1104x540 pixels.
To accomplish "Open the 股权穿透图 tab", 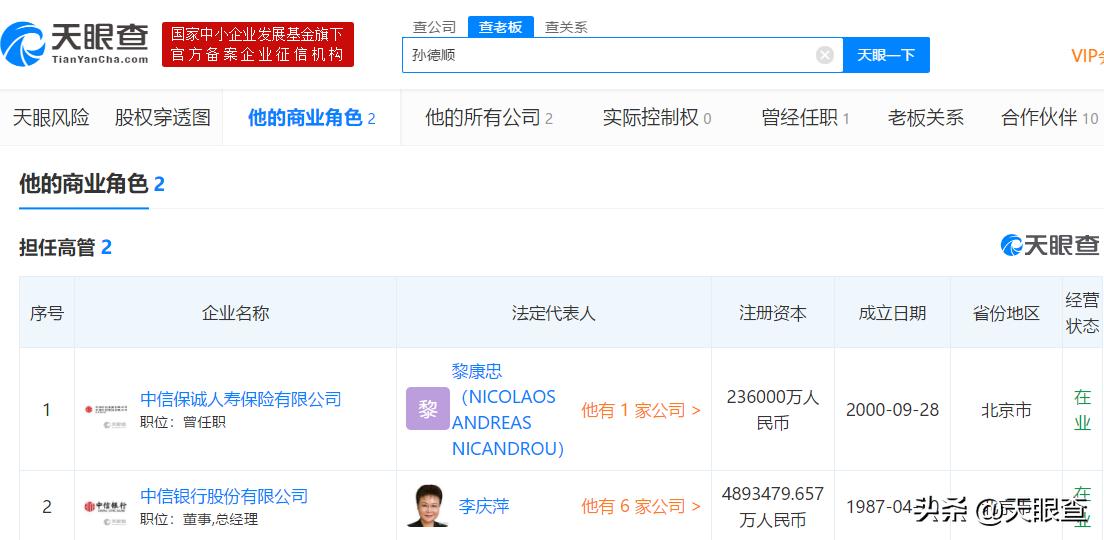I will tap(163, 118).
